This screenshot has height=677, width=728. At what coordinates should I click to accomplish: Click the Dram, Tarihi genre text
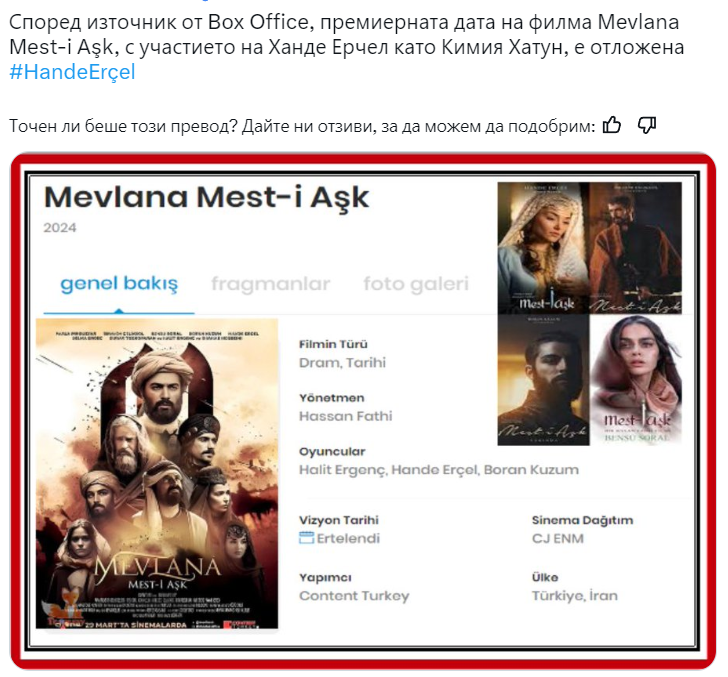click(x=342, y=362)
